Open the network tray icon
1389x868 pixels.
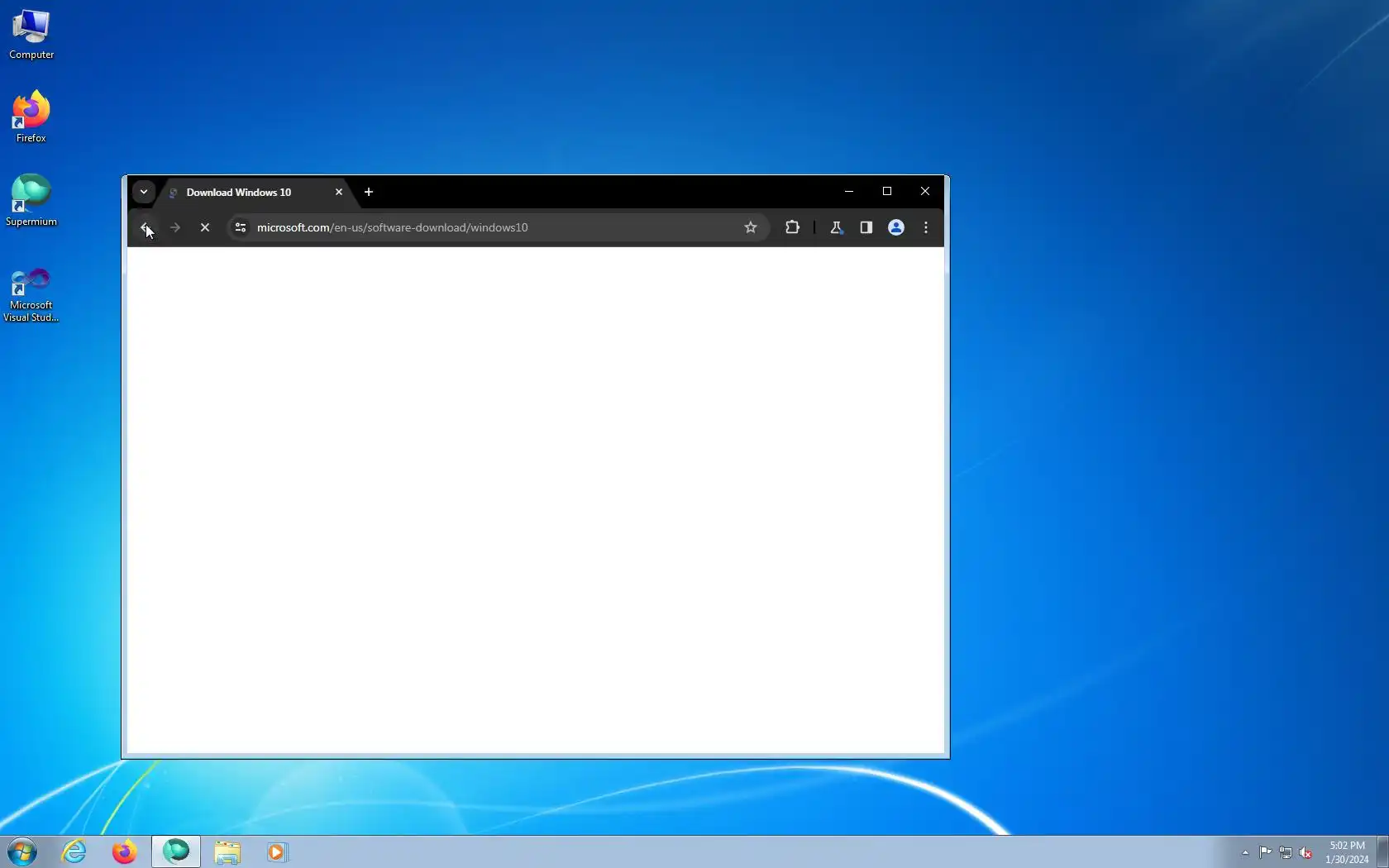pyautogui.click(x=1286, y=852)
